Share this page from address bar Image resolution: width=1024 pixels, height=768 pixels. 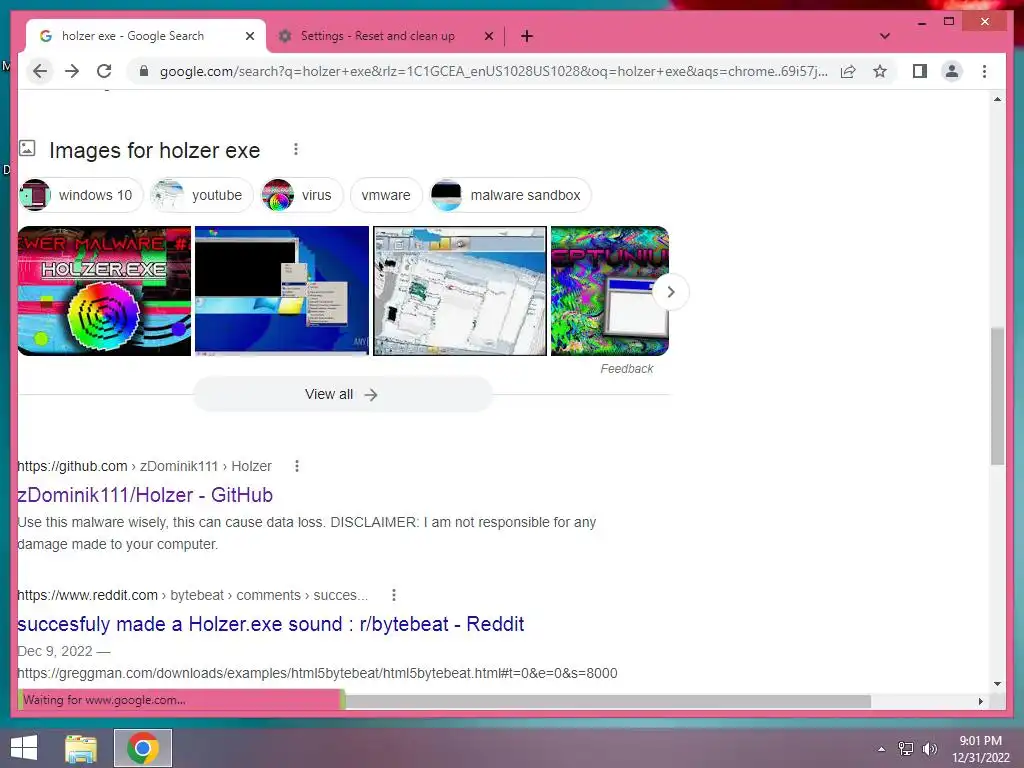[x=848, y=71]
